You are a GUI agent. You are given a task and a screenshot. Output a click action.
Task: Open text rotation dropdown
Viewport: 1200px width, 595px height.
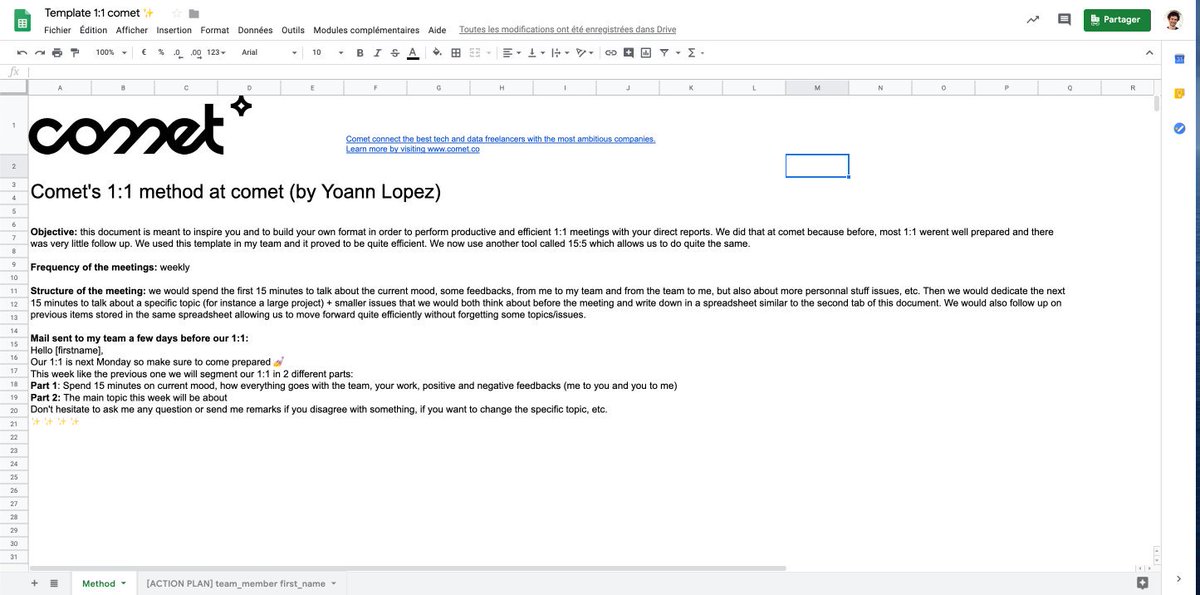pos(584,53)
